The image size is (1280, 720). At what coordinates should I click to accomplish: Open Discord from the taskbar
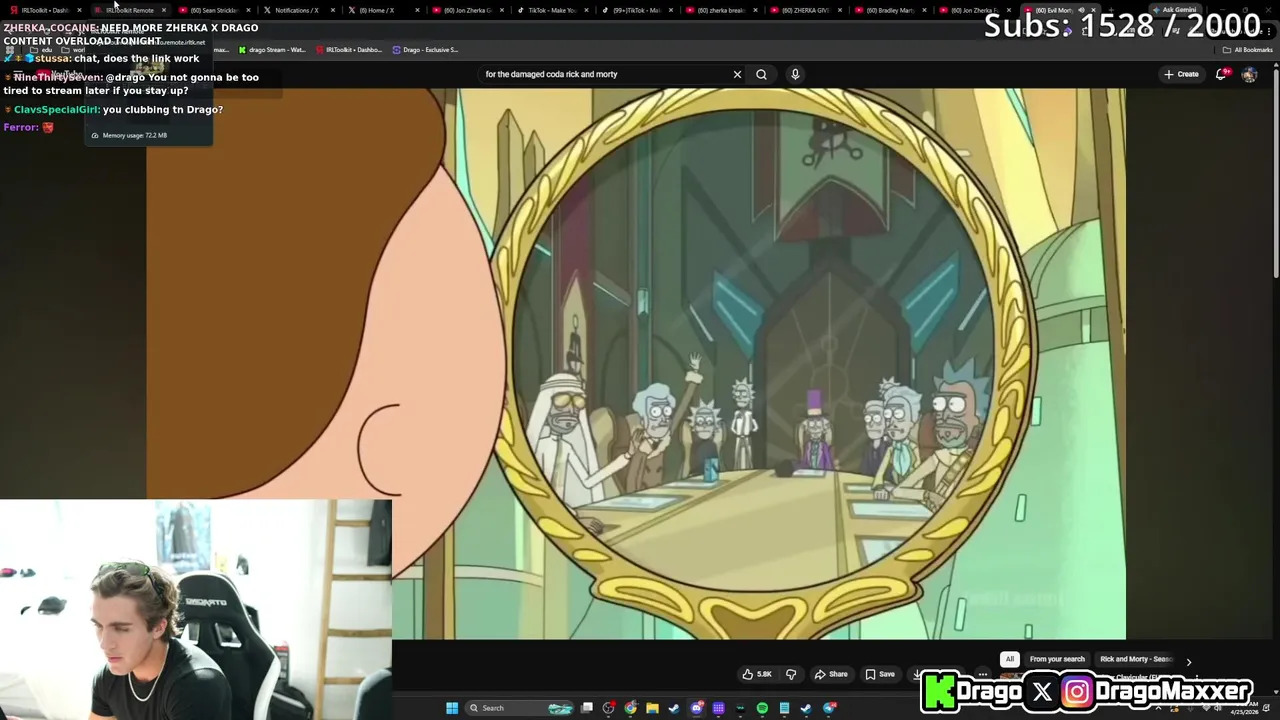(x=697, y=708)
